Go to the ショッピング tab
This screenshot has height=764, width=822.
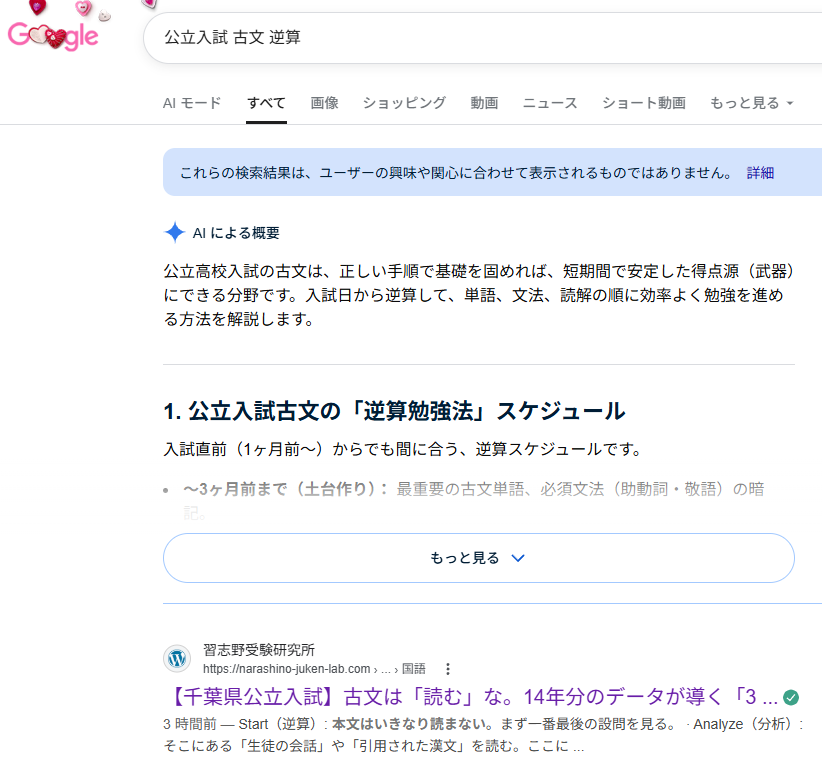point(404,103)
